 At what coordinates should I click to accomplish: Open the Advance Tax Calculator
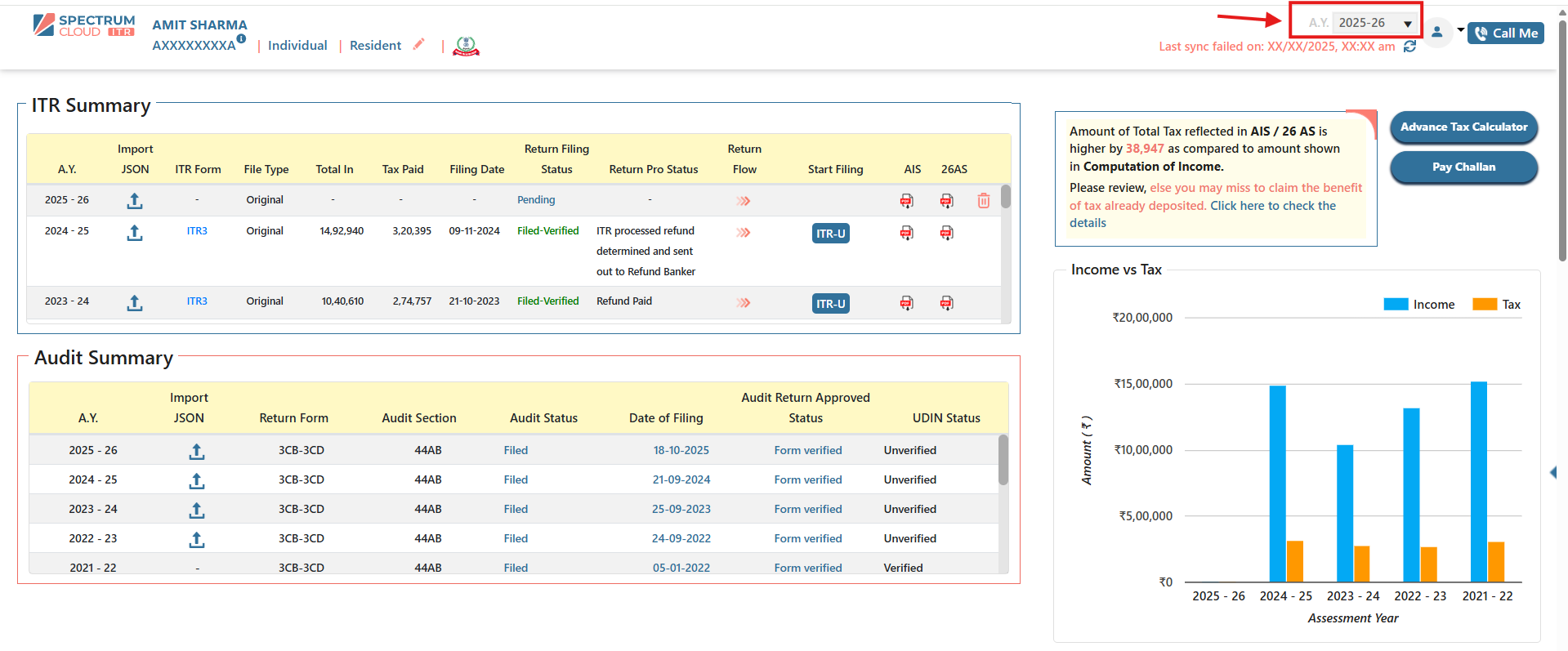pos(1463,127)
